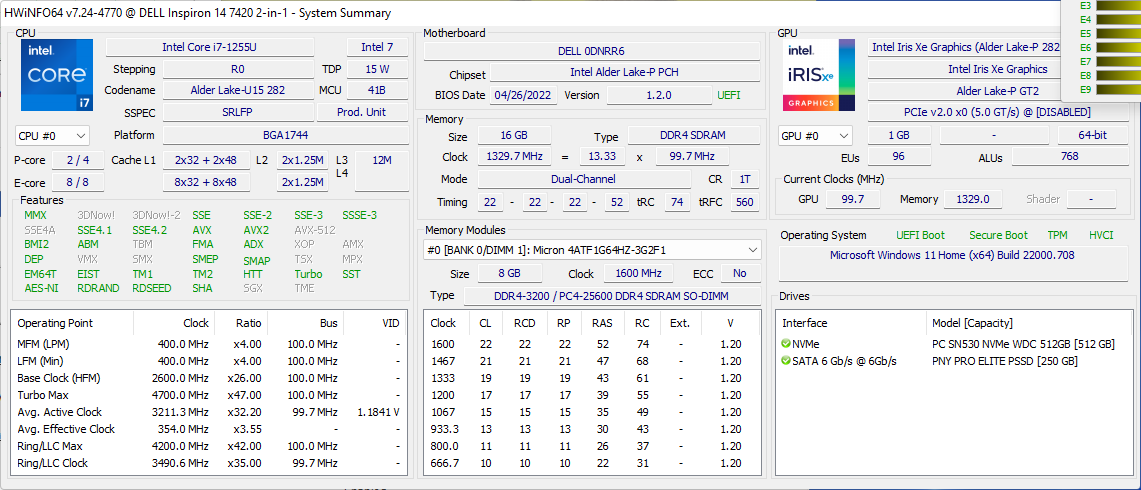The height and width of the screenshot is (490, 1141).
Task: Click the memory Type DDR4 SDRAM field
Action: tap(694, 135)
